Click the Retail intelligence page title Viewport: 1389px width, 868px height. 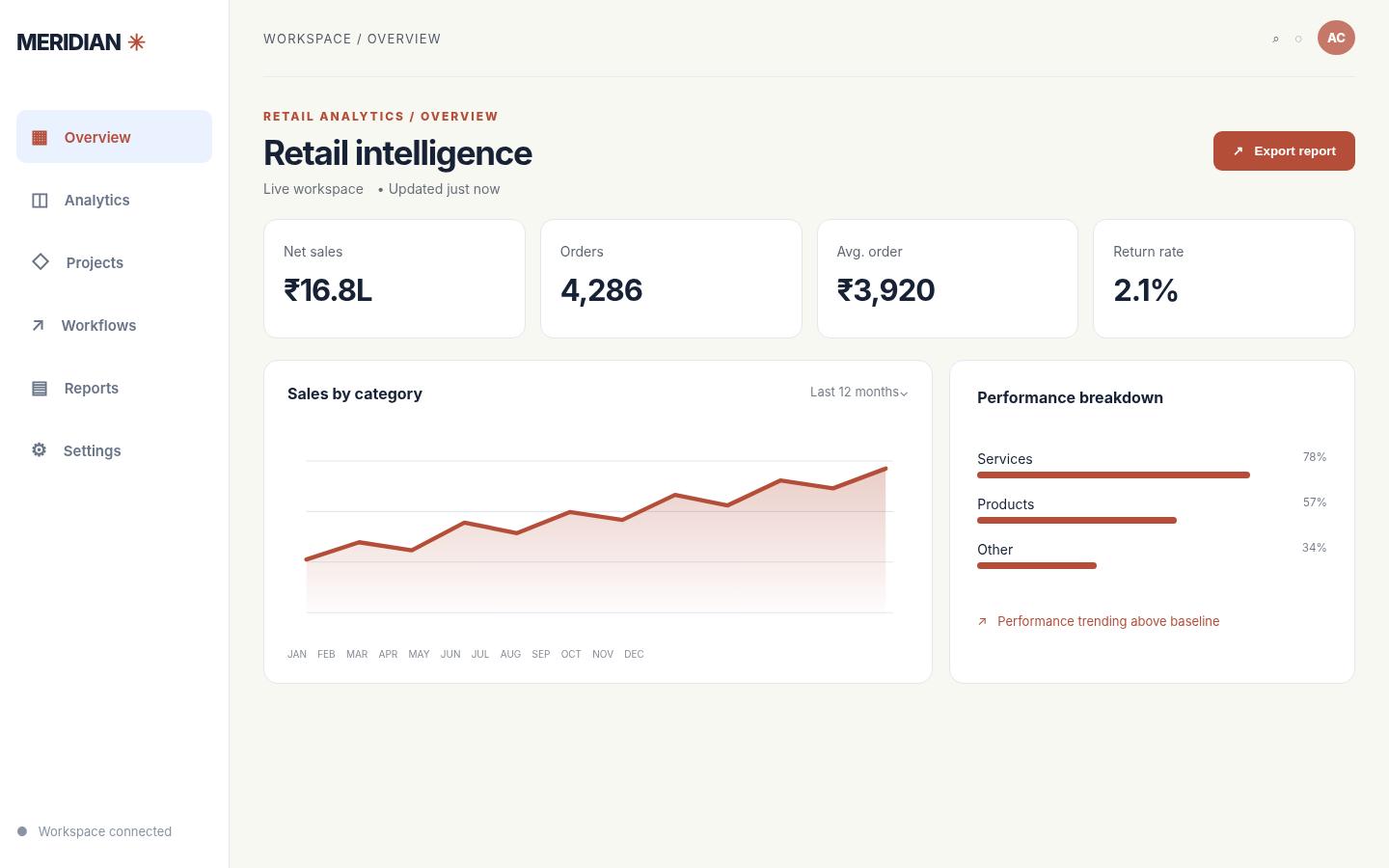[397, 153]
